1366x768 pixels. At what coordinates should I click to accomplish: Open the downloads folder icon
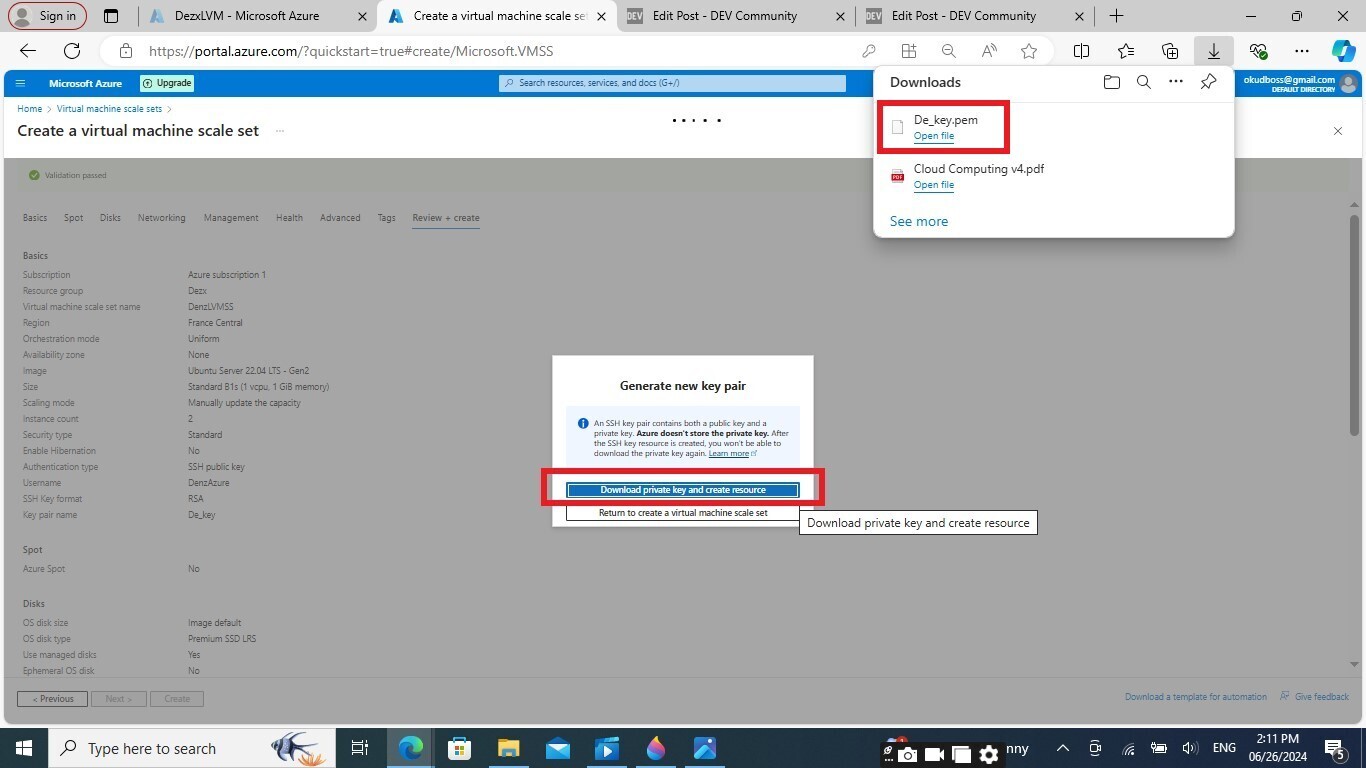point(1111,82)
